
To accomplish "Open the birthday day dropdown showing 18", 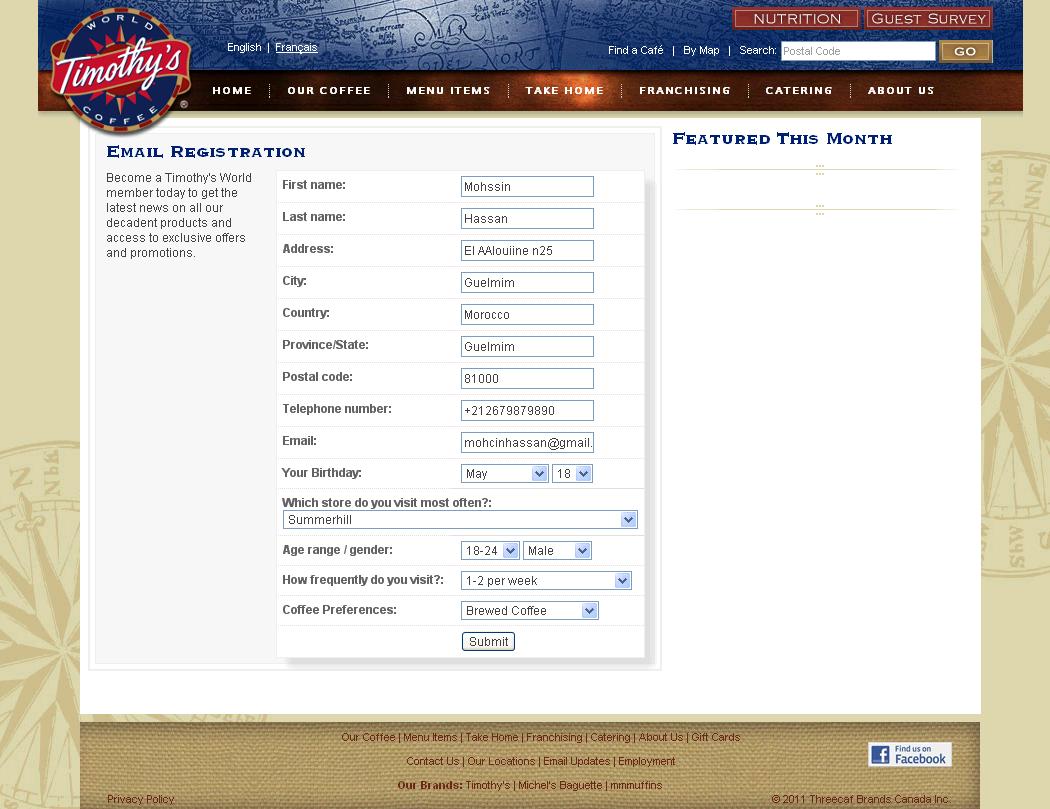I will pos(573,473).
